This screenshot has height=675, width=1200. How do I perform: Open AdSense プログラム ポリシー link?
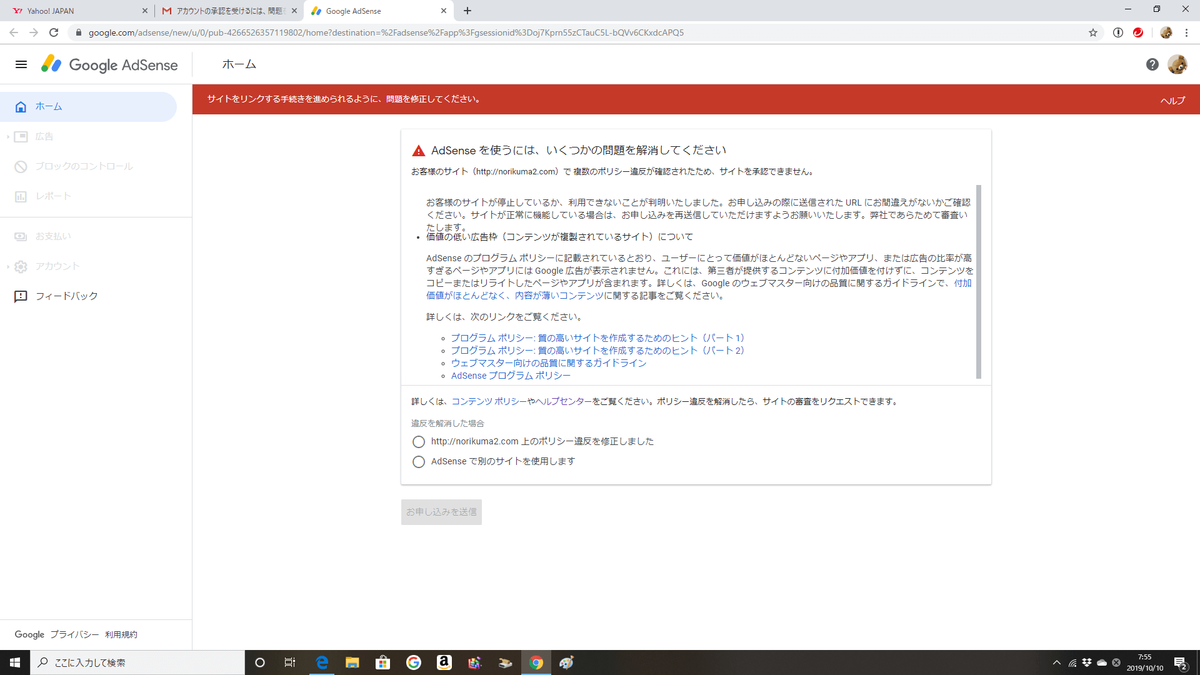511,376
